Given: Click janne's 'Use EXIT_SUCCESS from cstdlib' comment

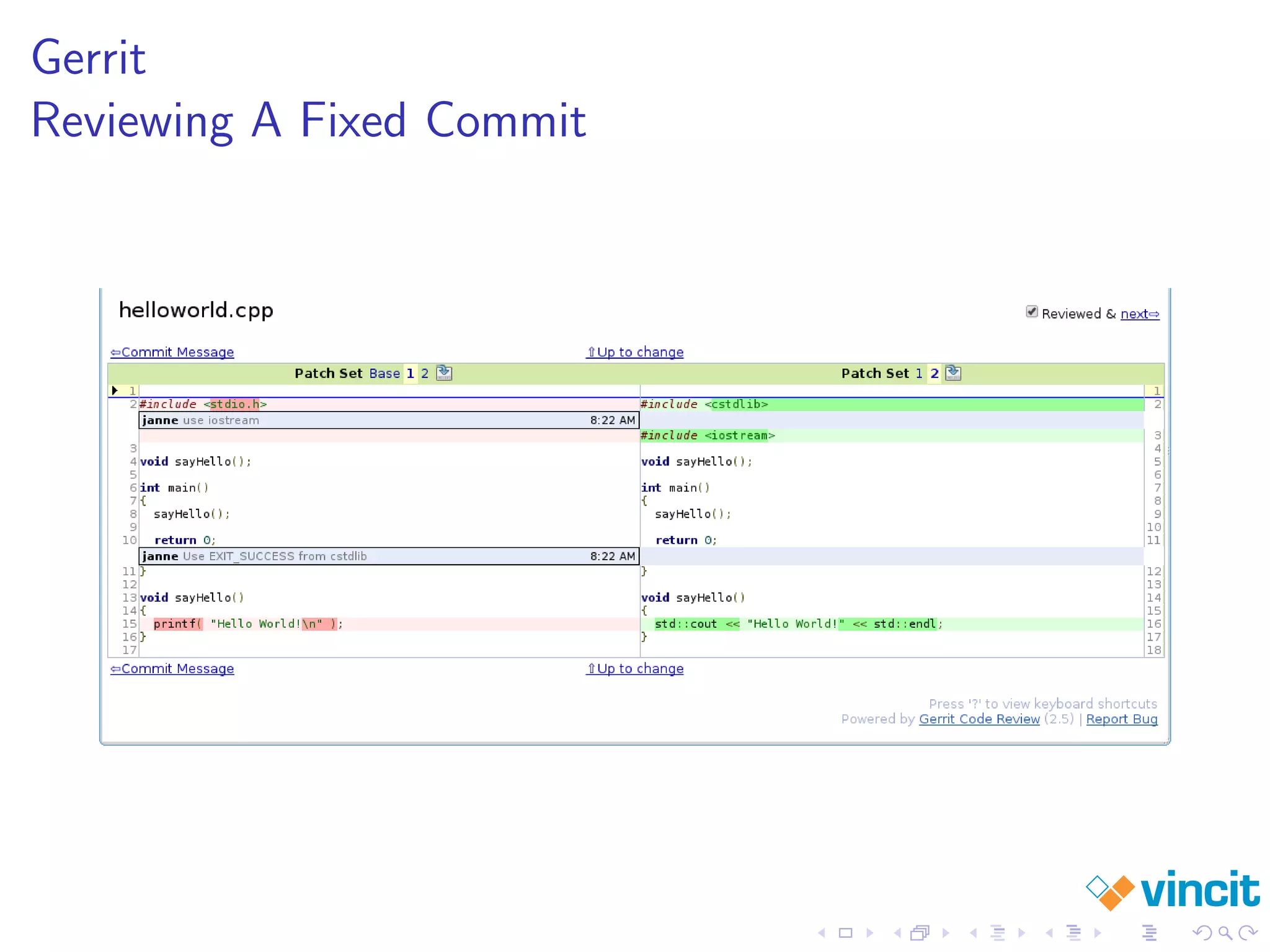Looking at the screenshot, I should [x=389, y=556].
